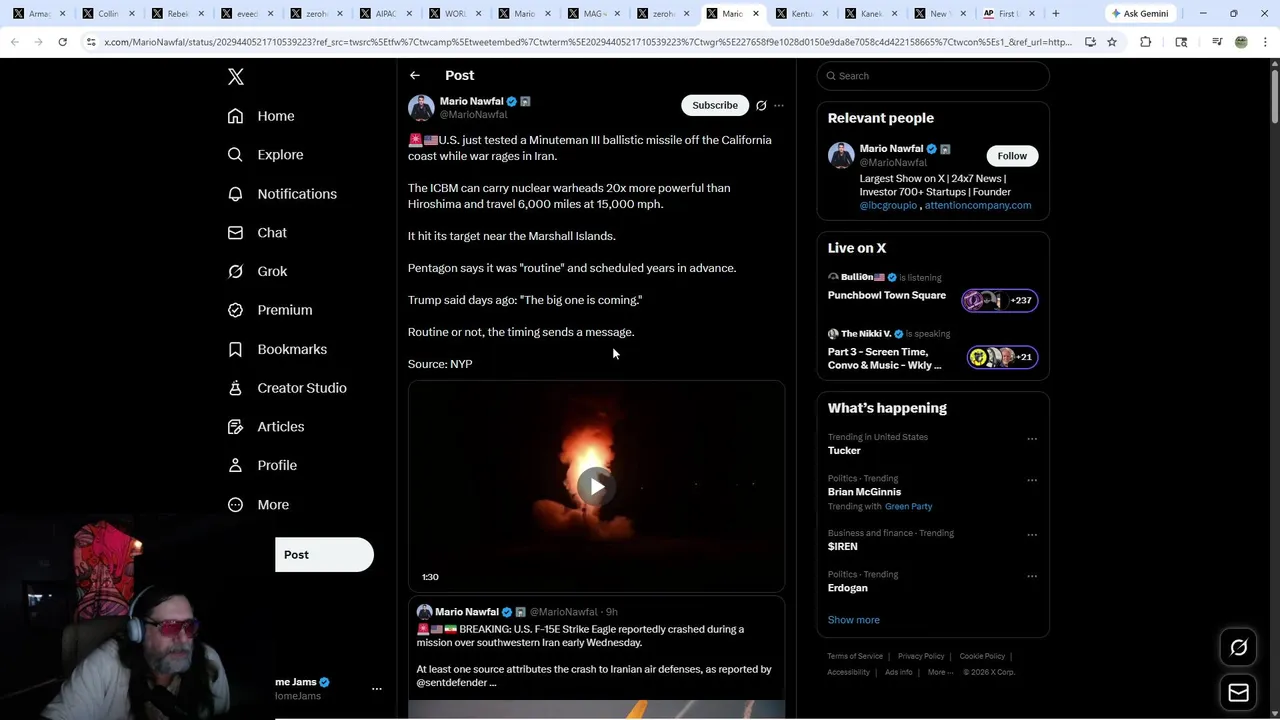
Task: Click the white Post button
Action: pos(324,555)
